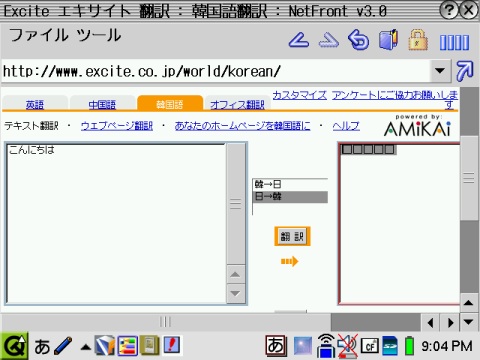
Task: Follow the ウェブページ翻訳 link
Action: click(x=117, y=126)
